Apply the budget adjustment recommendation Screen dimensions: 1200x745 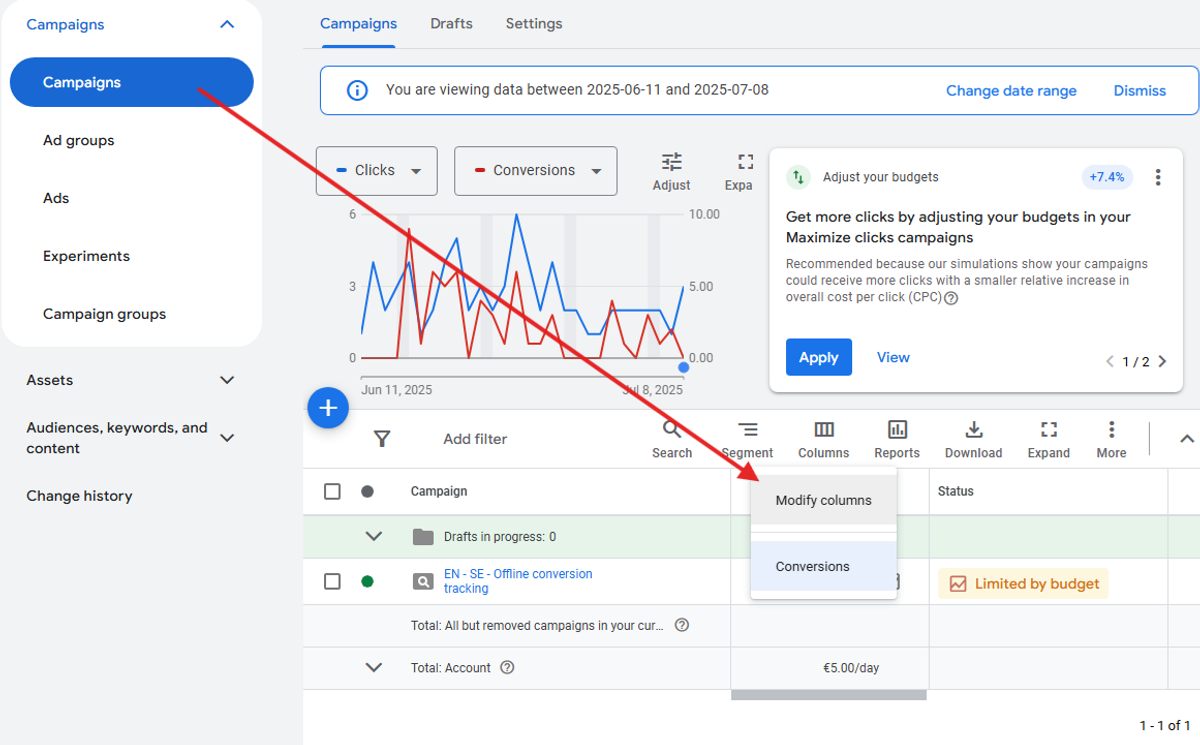click(818, 357)
